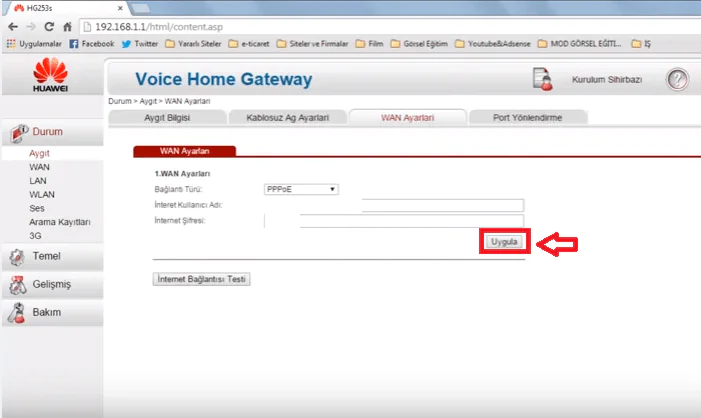Viewport: 701px width, 418px height.
Task: Expand the Bakım menu section
Action: click(x=52, y=312)
